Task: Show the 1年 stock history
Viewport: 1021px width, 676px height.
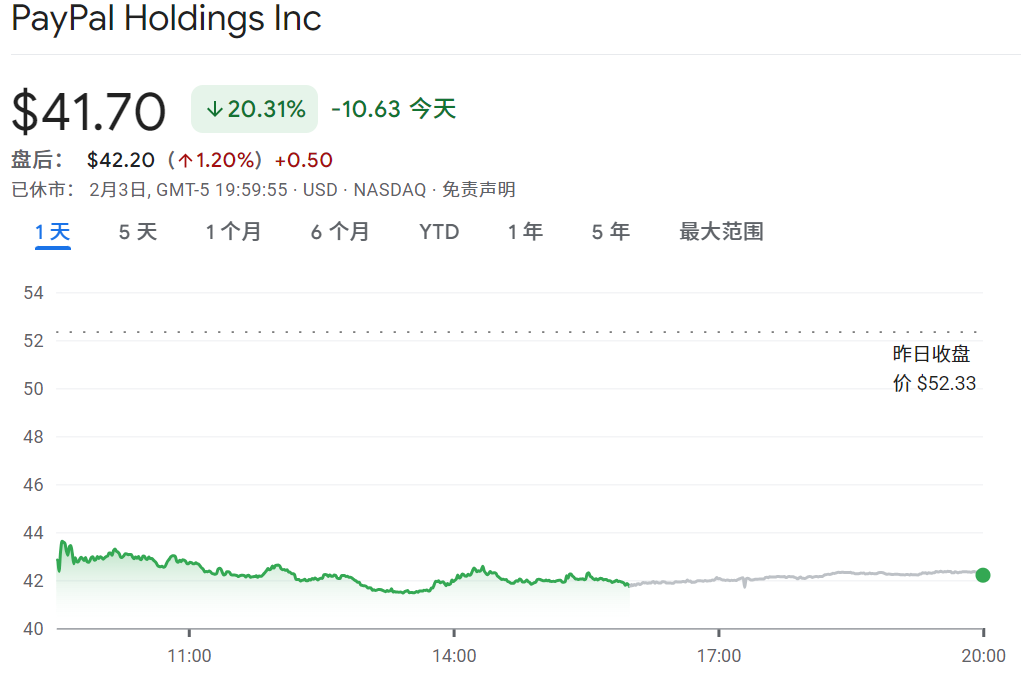Action: [524, 231]
